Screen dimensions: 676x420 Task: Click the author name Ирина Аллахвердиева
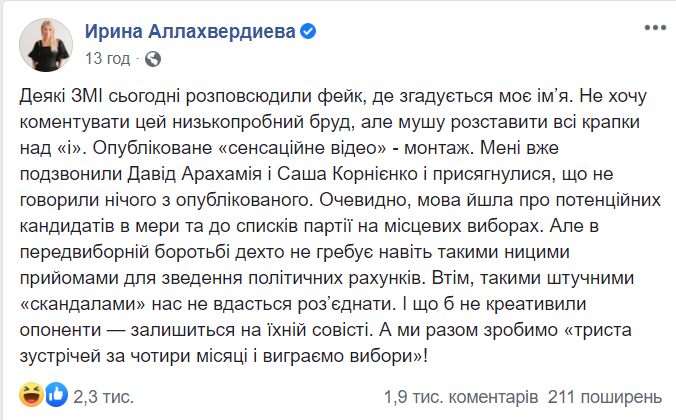(190, 31)
